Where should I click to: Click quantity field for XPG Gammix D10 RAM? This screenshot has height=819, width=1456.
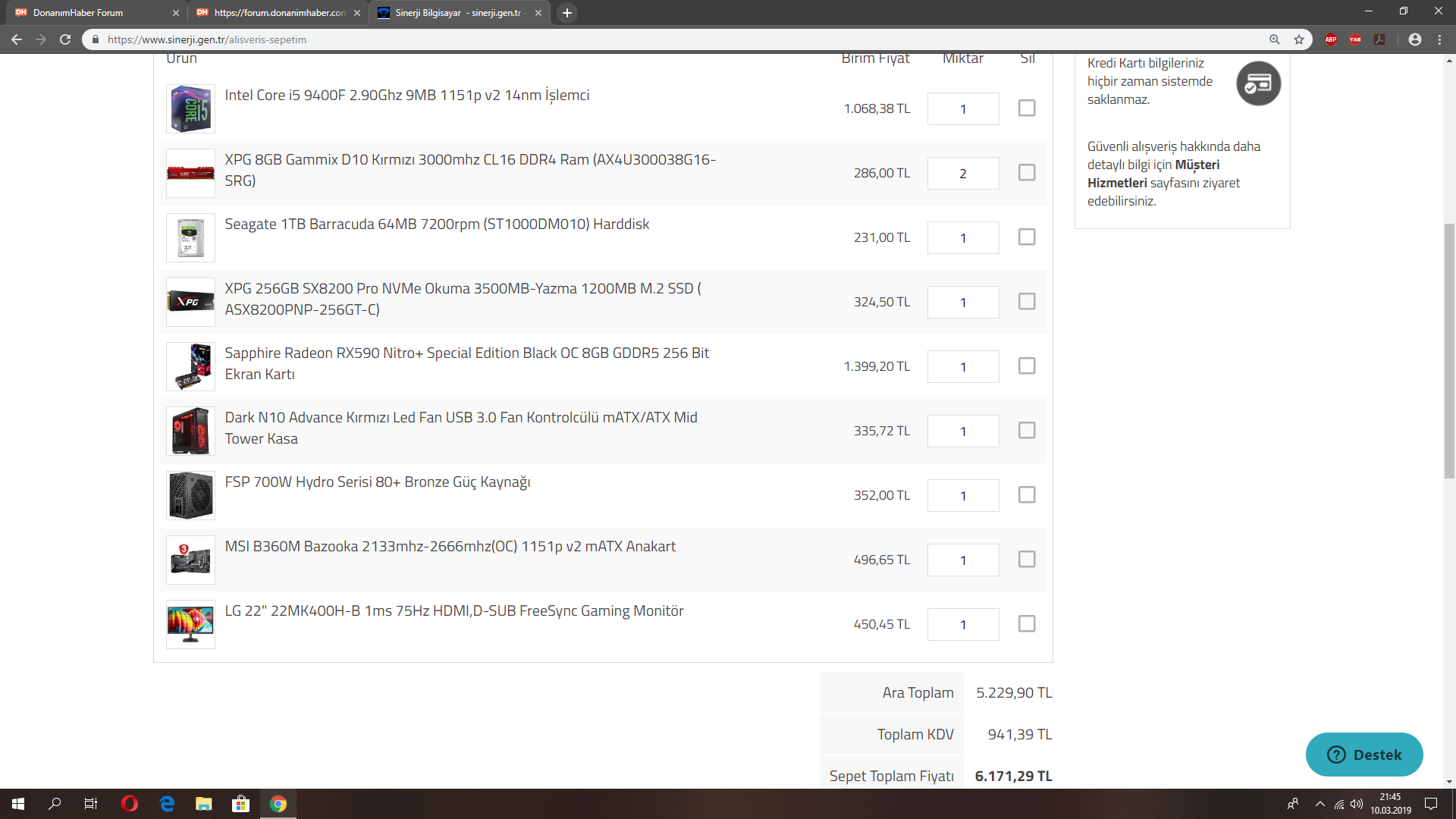(963, 173)
